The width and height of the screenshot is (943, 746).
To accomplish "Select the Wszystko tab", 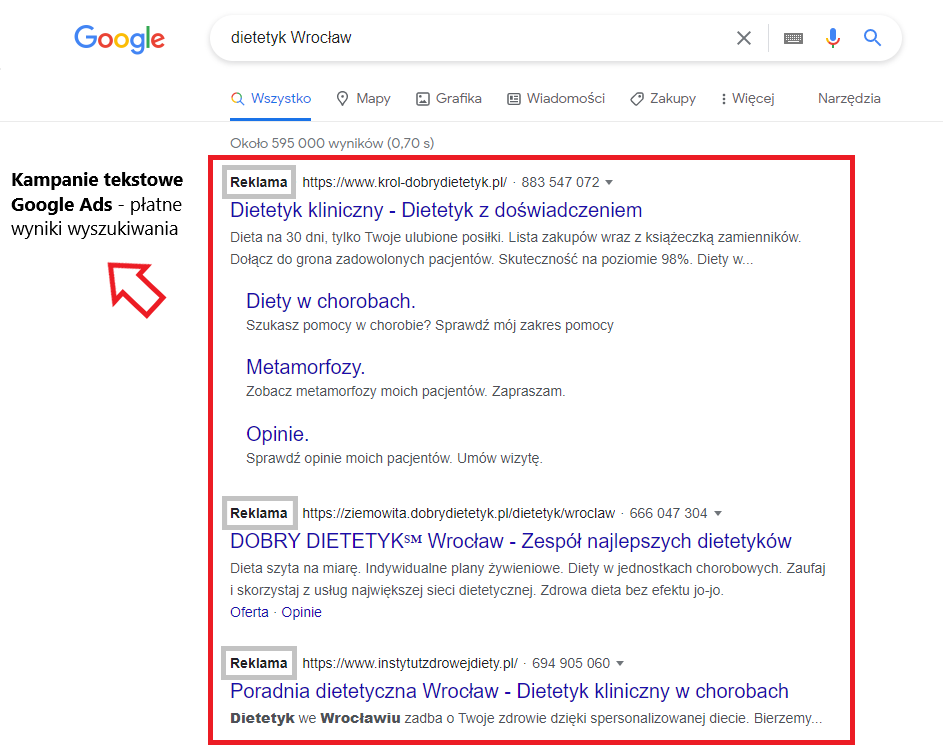I will point(271,99).
